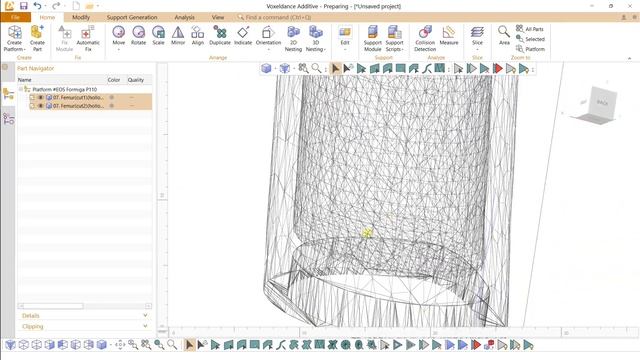Image resolution: width=640 pixels, height=360 pixels.
Task: Run Collision Detection
Action: [425, 38]
